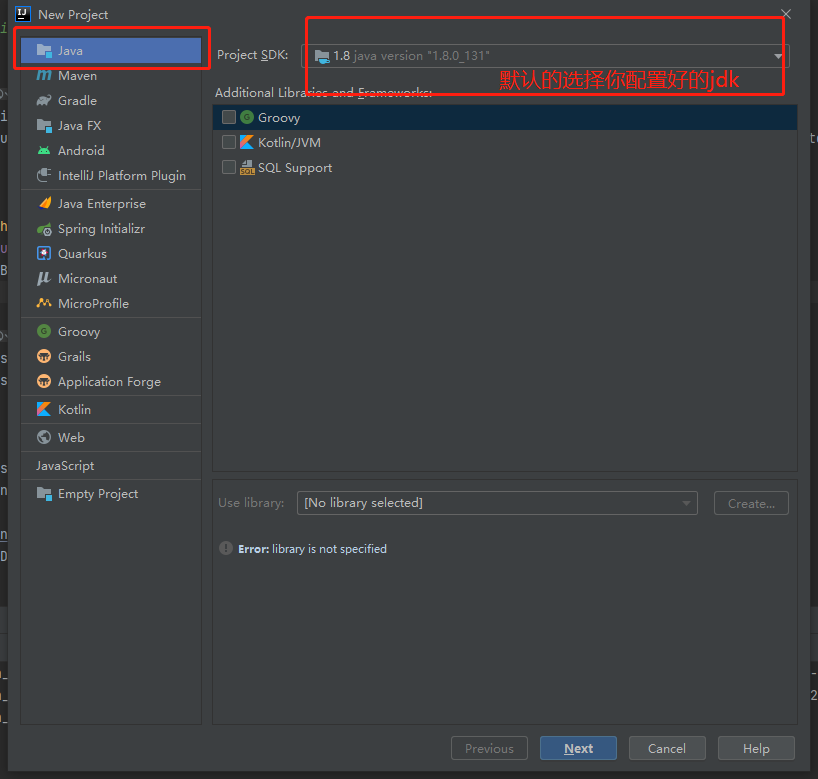
Task: Select the Spring Initializr leaf icon
Action: coord(44,229)
